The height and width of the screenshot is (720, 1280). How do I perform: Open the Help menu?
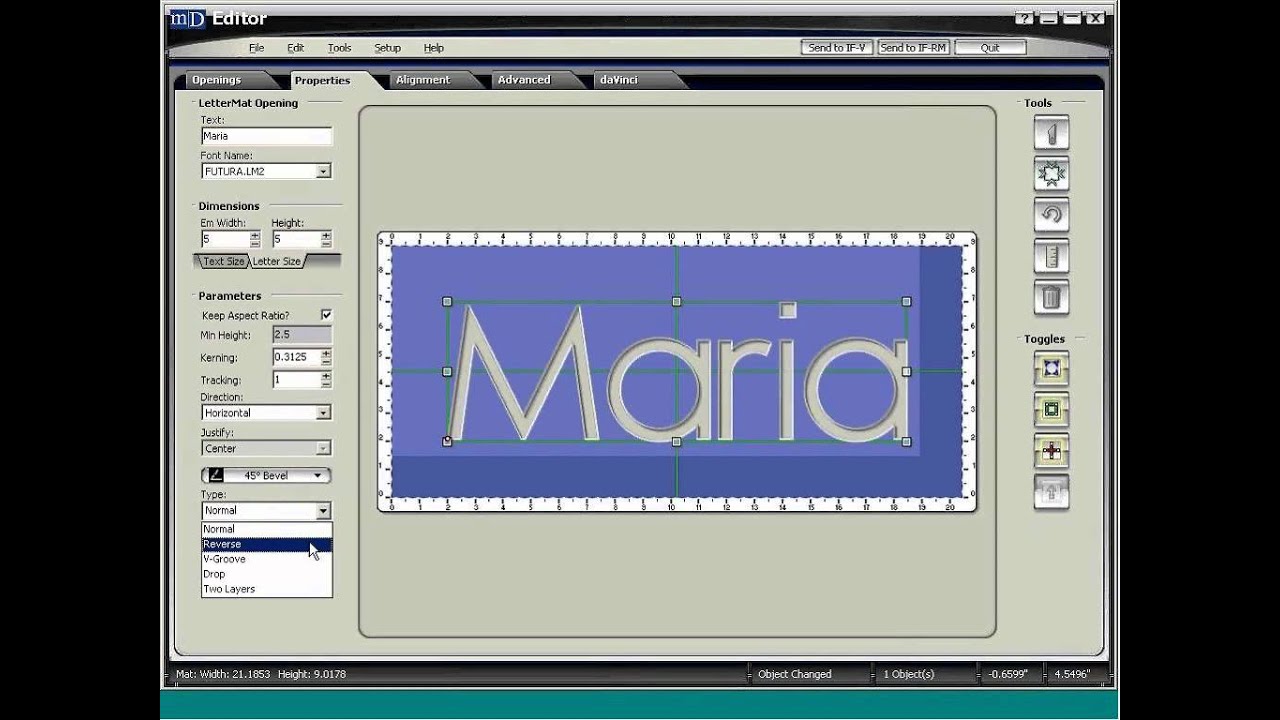(x=433, y=48)
